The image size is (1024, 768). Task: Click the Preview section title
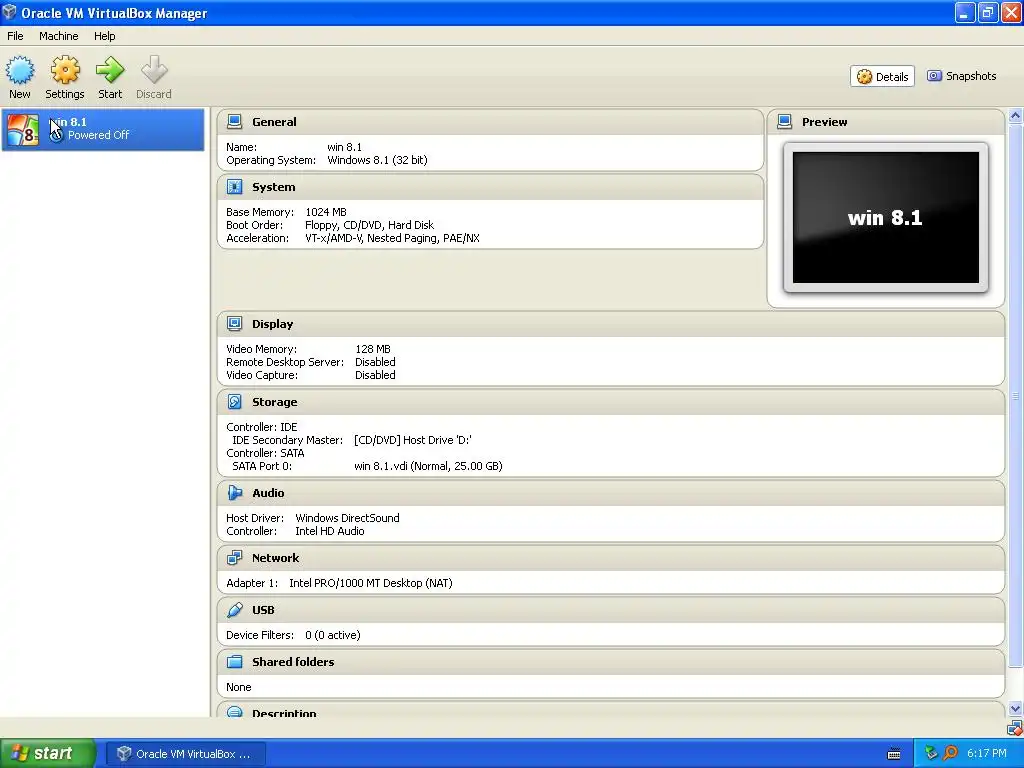824,121
